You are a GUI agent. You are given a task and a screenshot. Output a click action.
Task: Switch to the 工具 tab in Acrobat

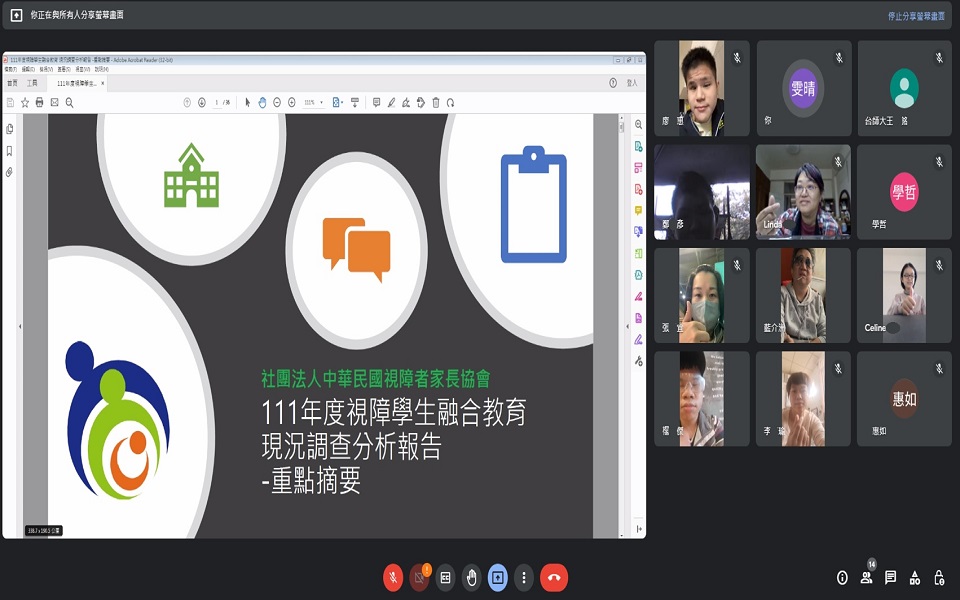click(32, 83)
